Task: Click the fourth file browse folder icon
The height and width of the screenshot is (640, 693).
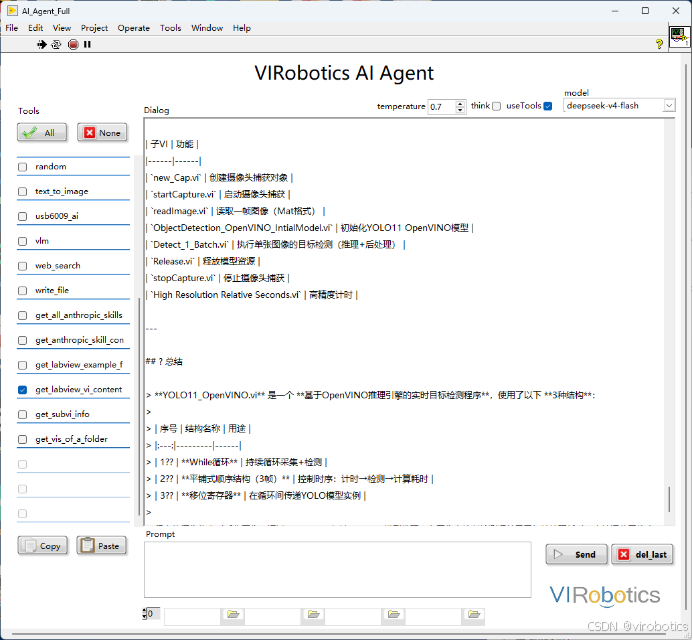Action: (x=474, y=614)
